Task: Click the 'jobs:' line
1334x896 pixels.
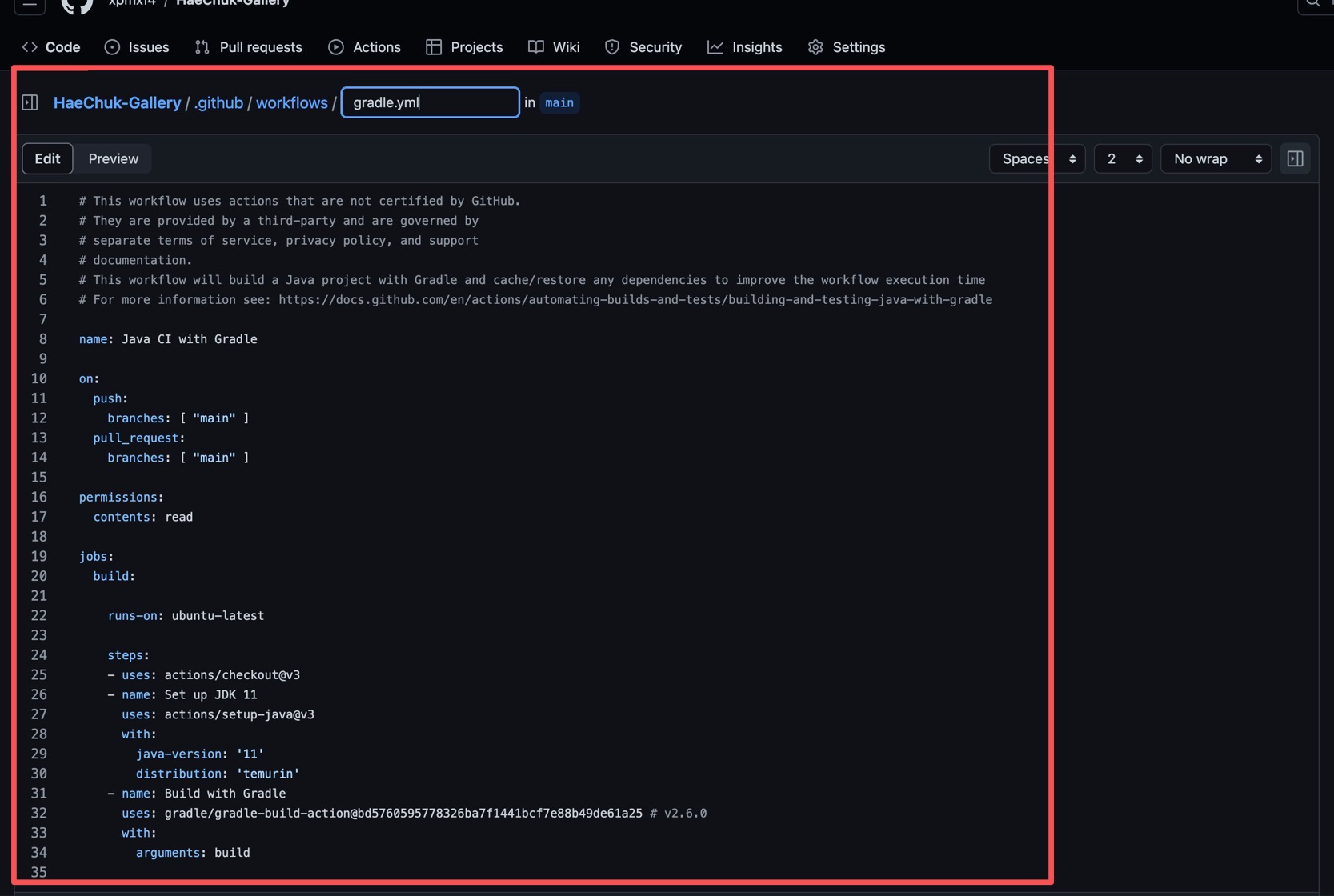Action: (96, 556)
